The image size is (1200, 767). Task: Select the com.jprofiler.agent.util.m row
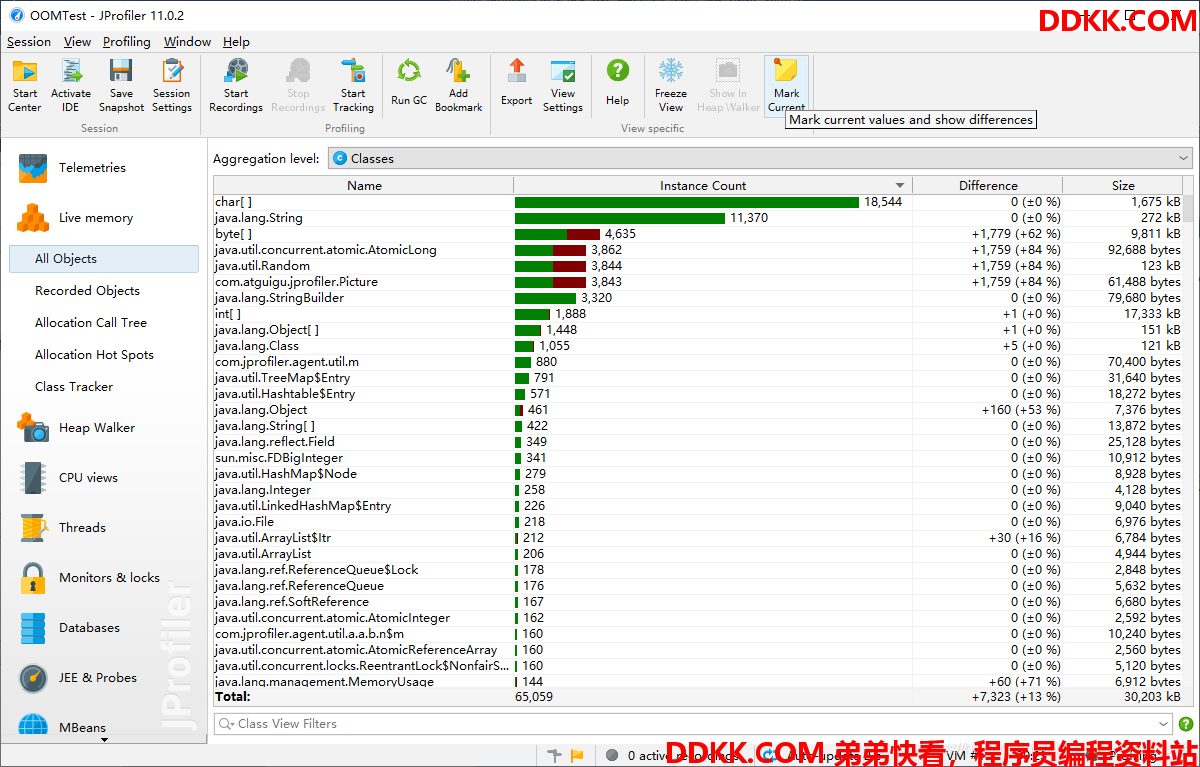698,362
